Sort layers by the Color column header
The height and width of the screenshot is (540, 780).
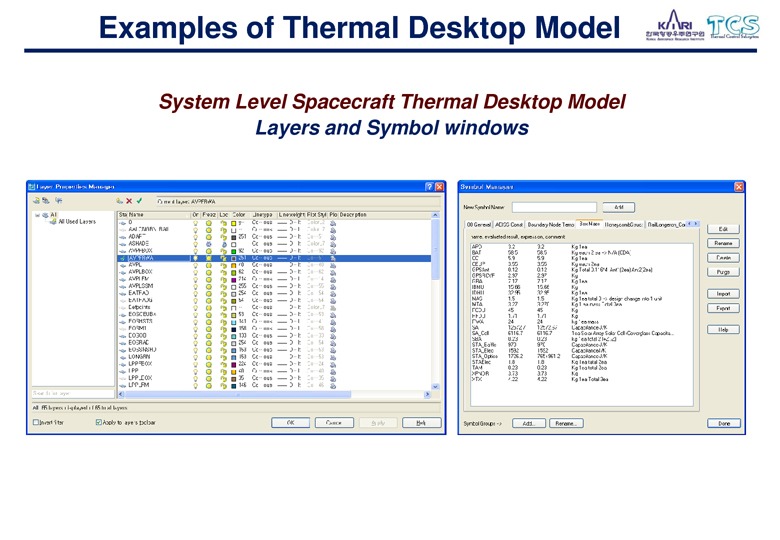pos(239,215)
